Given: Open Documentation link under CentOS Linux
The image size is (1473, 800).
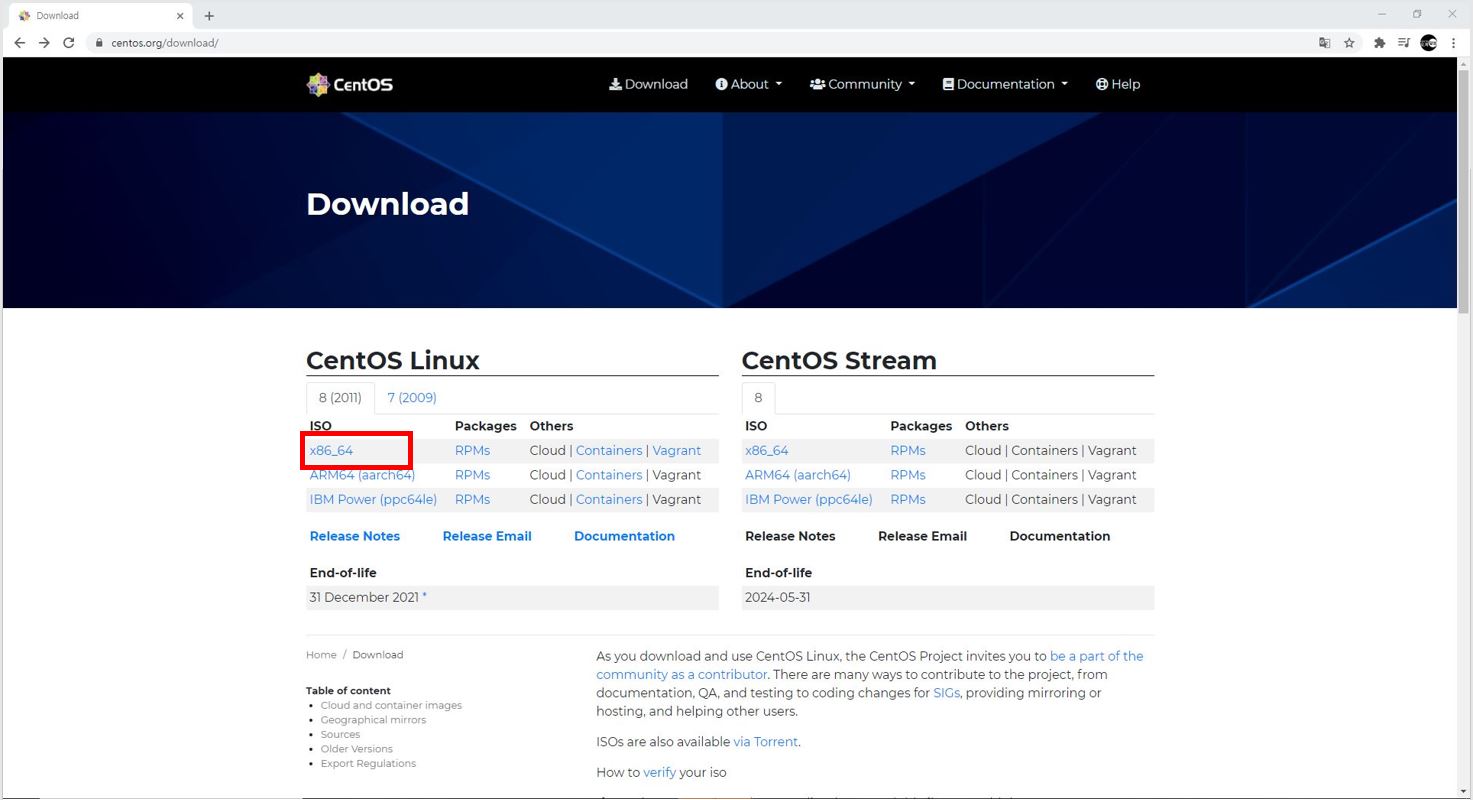Looking at the screenshot, I should pyautogui.click(x=624, y=536).
